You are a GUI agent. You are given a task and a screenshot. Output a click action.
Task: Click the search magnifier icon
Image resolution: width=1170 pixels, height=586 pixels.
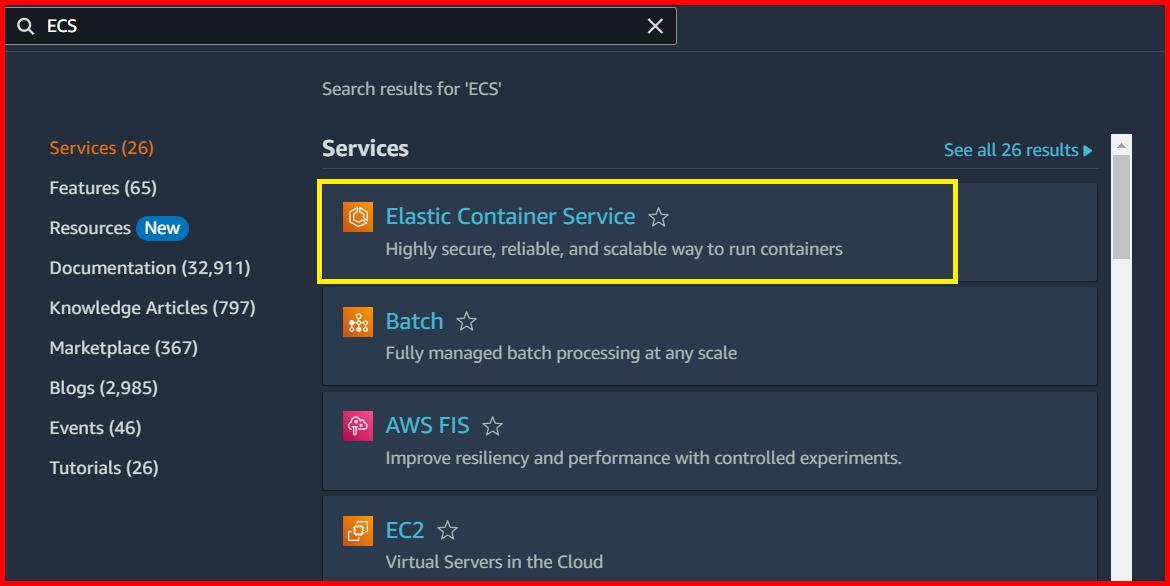(26, 26)
